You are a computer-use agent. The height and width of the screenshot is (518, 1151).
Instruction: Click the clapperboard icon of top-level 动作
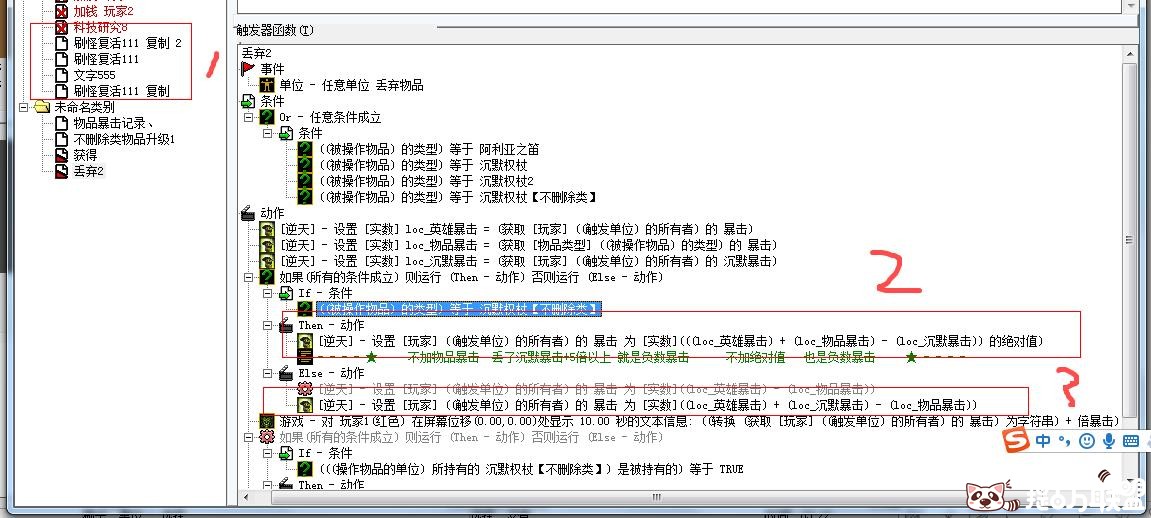coord(248,214)
